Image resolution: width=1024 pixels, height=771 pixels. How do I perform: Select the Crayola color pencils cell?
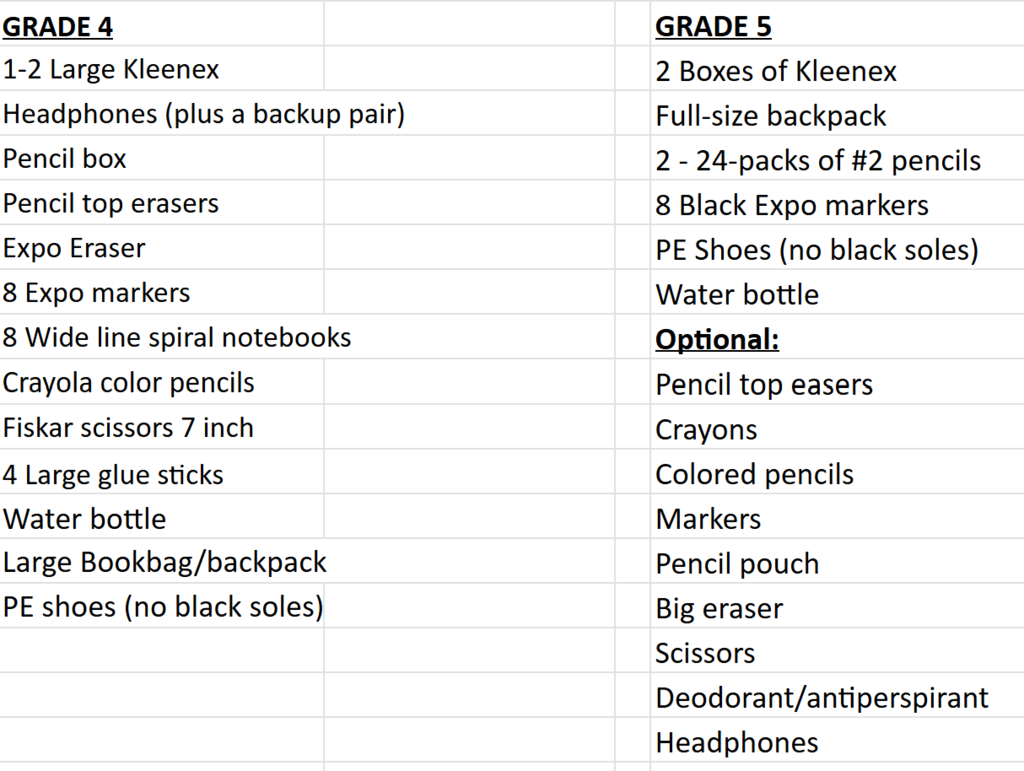pyautogui.click(x=161, y=382)
